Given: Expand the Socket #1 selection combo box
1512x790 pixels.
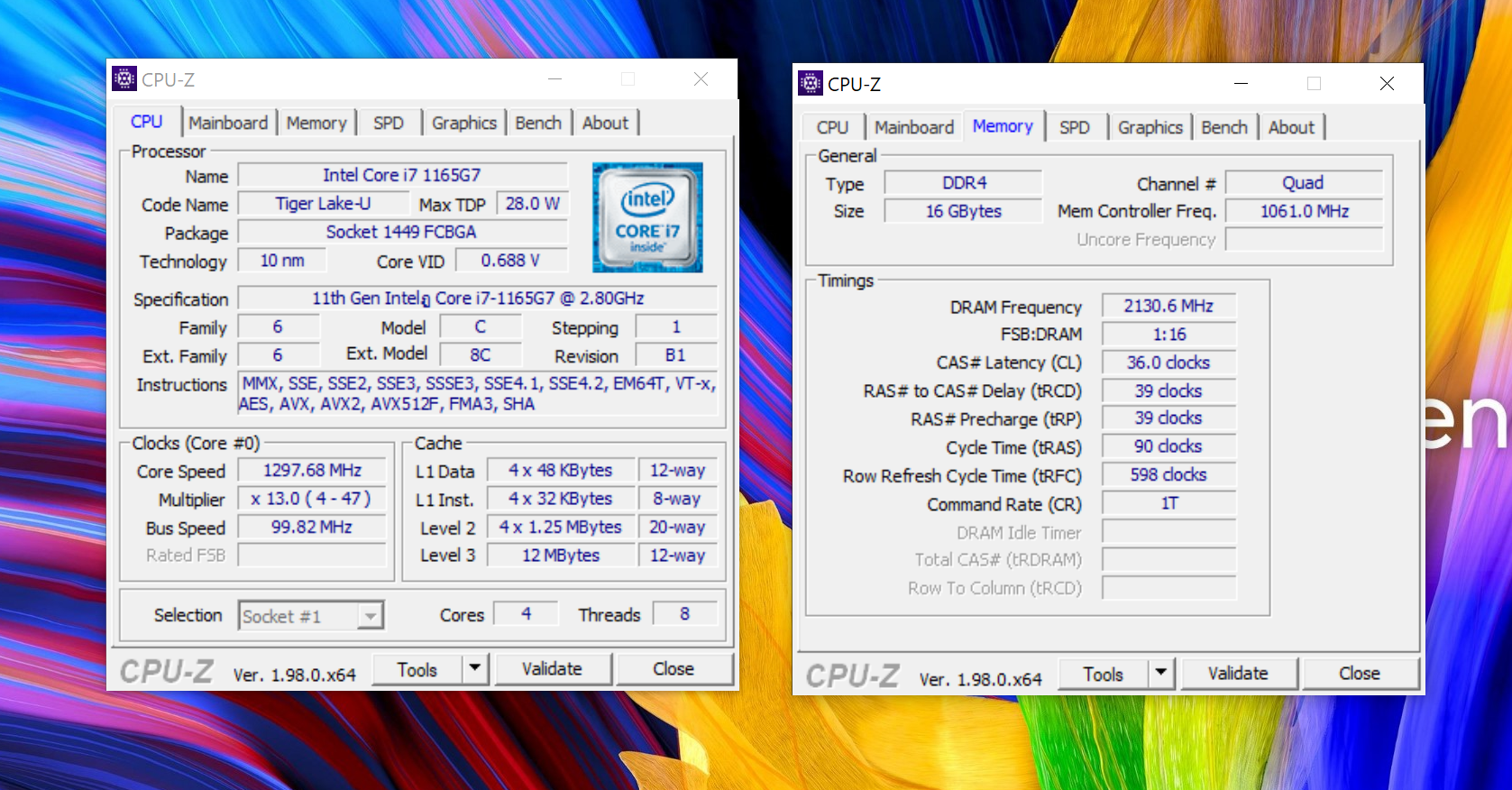Looking at the screenshot, I should (x=310, y=616).
